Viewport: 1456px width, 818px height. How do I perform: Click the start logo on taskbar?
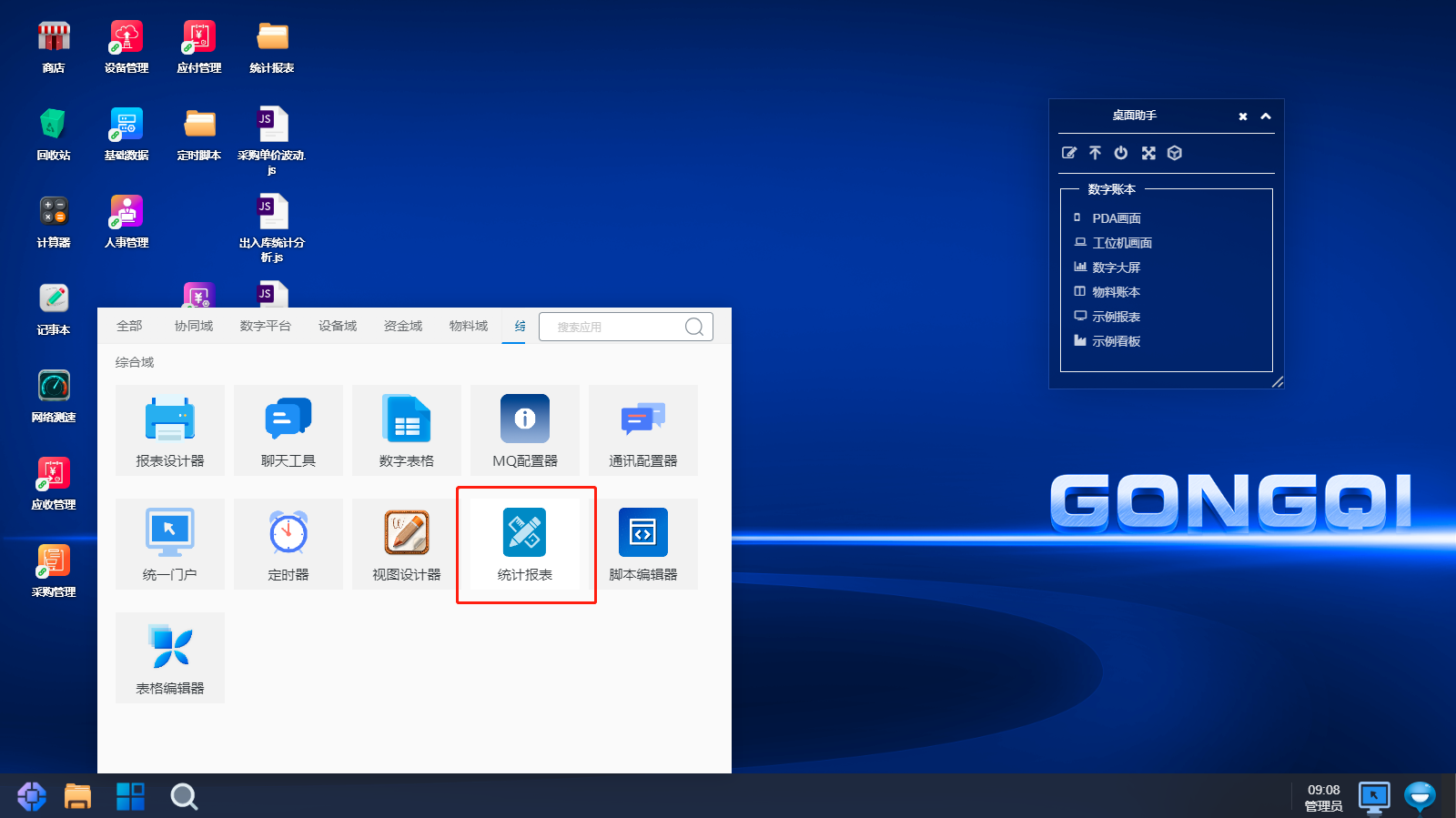point(32,796)
